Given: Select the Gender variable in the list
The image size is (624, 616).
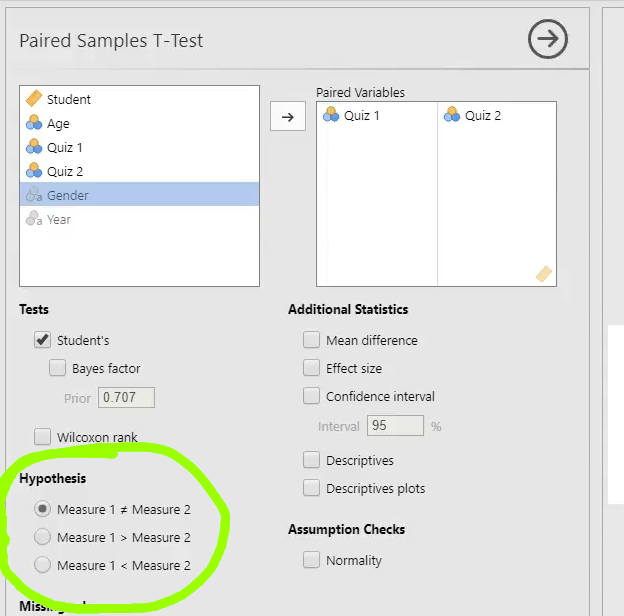Looking at the screenshot, I should point(139,194).
